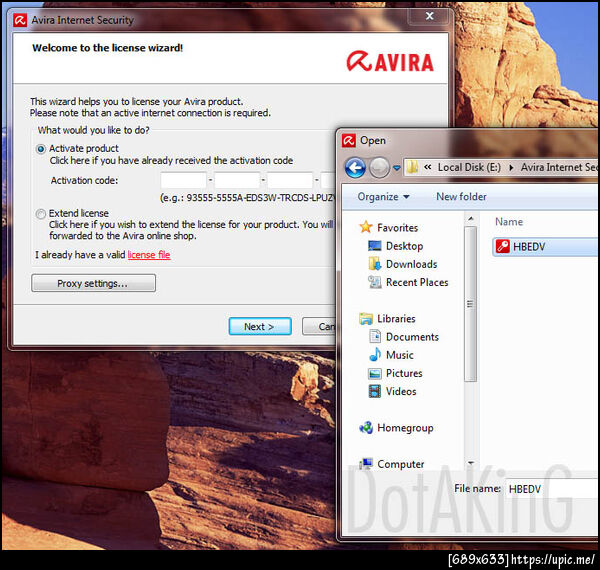Click third Activation code field
Viewport: 600px width, 570px height.
point(290,180)
